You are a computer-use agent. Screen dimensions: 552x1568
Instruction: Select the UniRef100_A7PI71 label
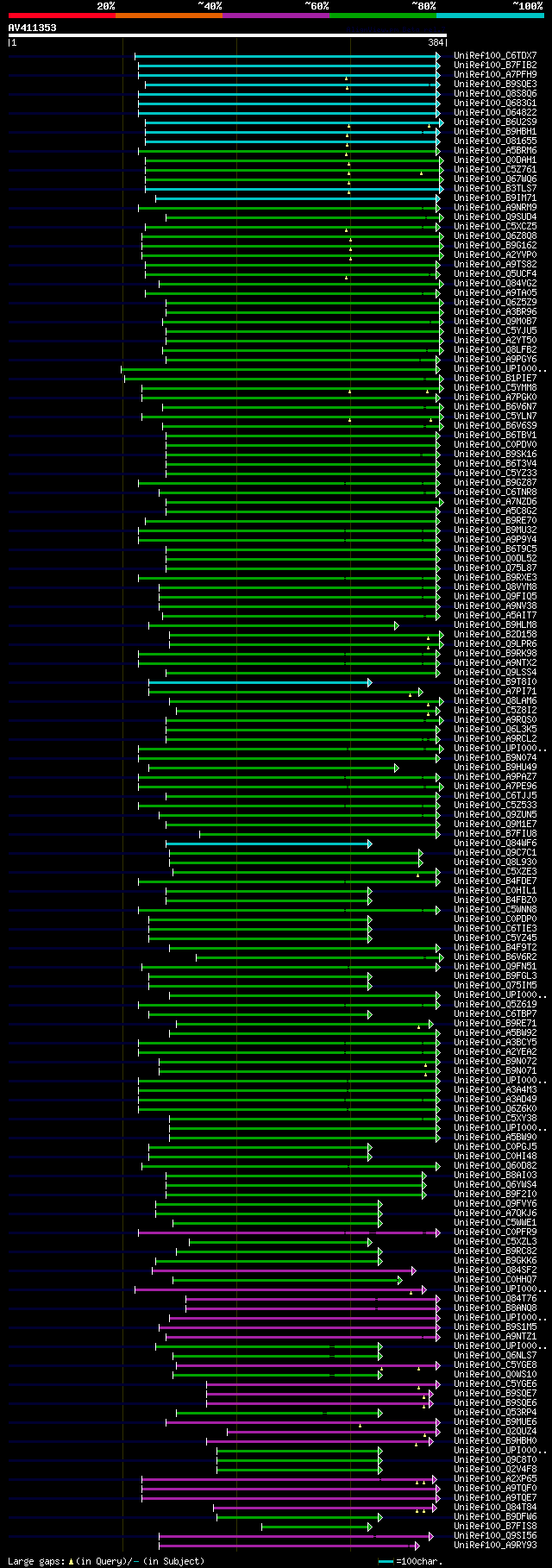[x=495, y=692]
